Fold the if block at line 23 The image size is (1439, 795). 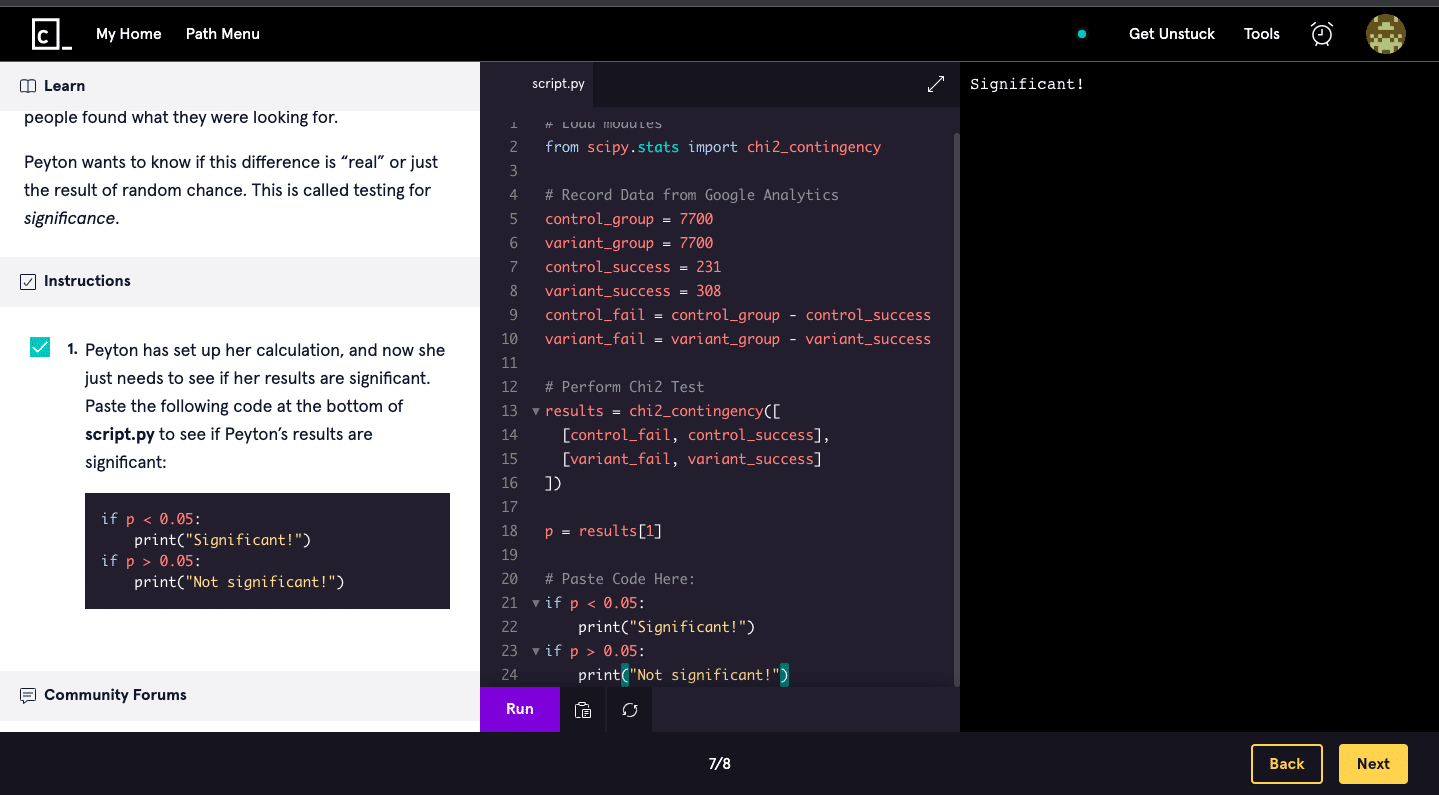point(536,651)
